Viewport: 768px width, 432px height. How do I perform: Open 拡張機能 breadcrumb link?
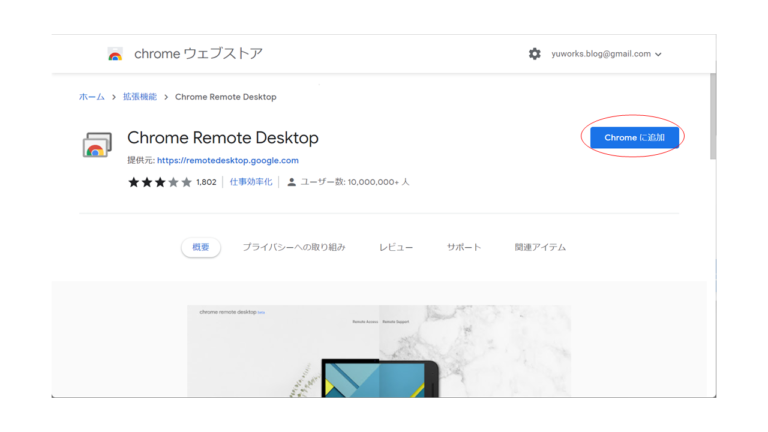click(139, 97)
